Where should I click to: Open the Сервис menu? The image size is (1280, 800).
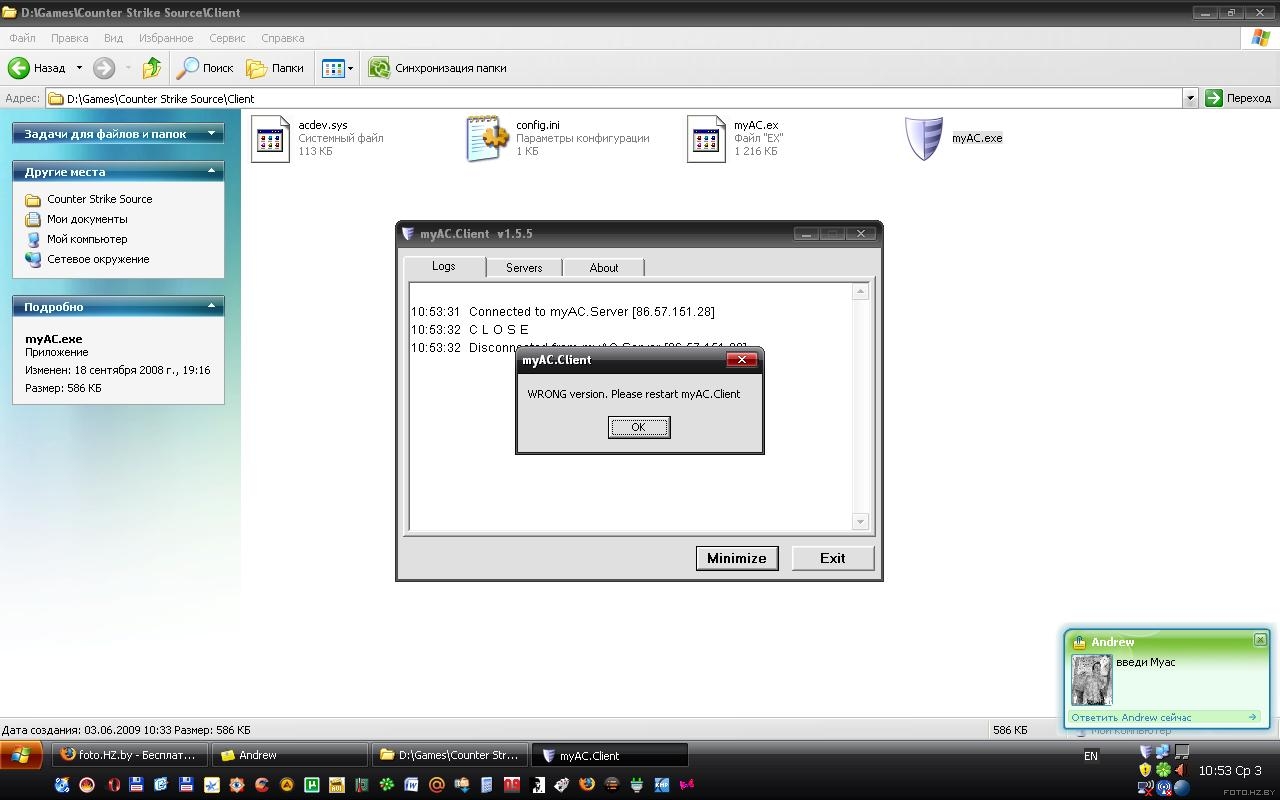click(x=227, y=38)
